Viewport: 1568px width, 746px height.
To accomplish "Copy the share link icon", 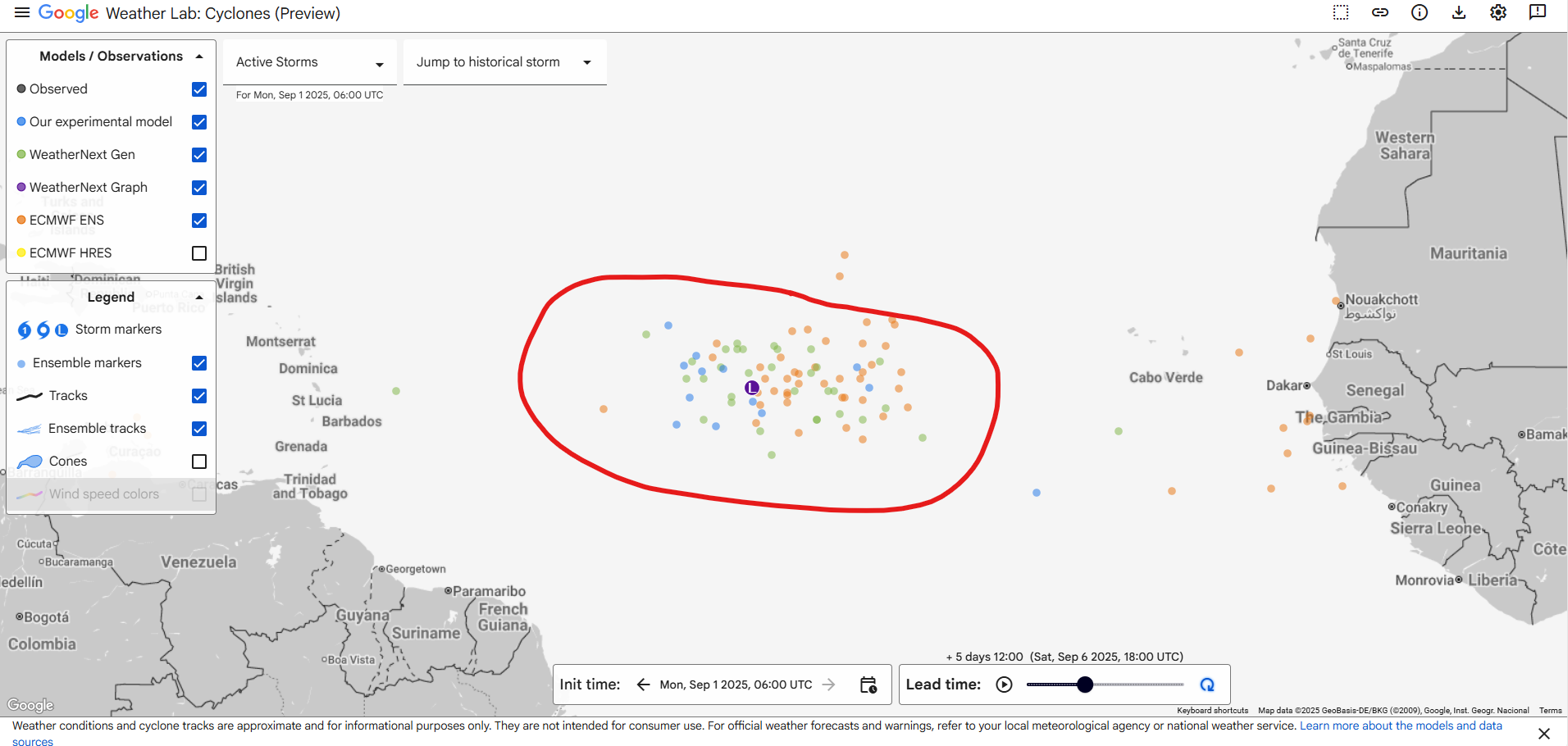I will coord(1380,12).
